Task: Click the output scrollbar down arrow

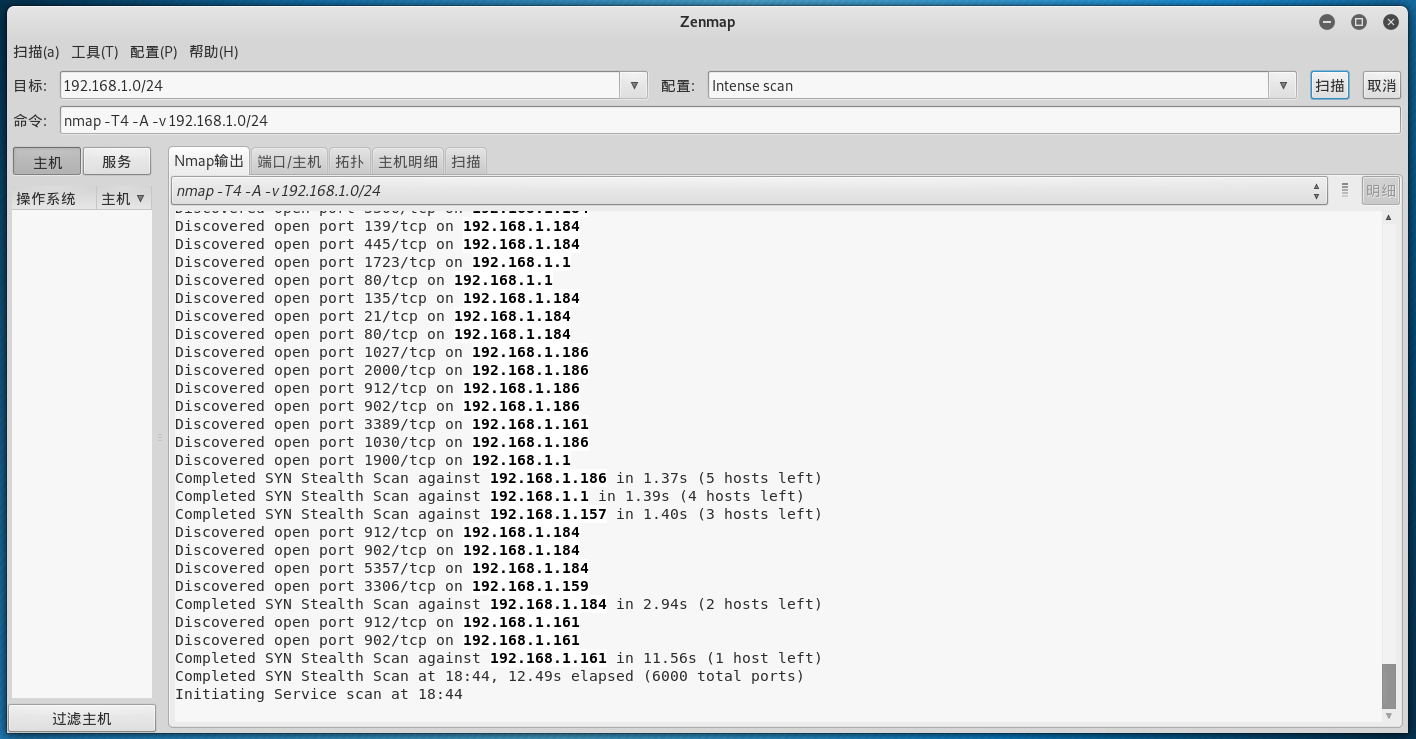Action: [1389, 715]
